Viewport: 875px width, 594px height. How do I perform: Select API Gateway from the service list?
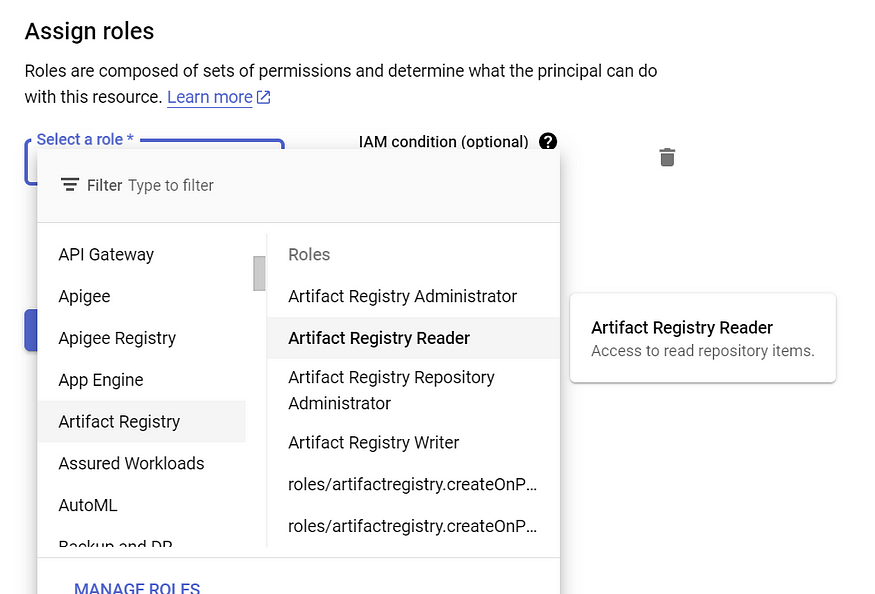click(106, 254)
